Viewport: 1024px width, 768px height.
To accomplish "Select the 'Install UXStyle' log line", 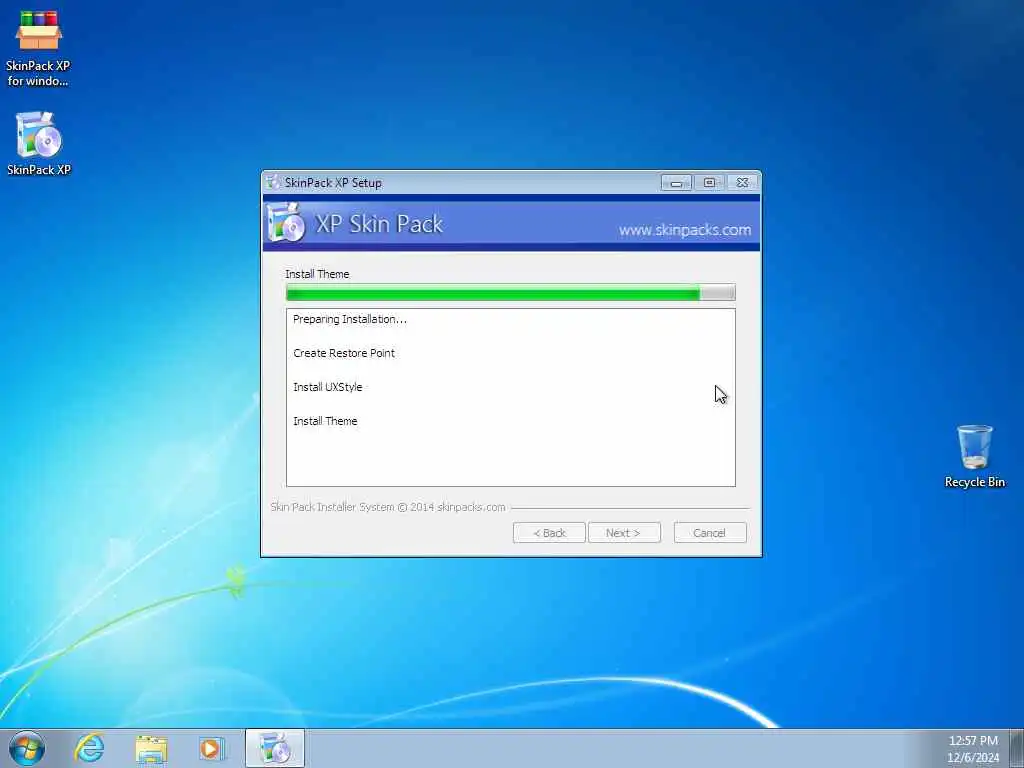I will [327, 387].
